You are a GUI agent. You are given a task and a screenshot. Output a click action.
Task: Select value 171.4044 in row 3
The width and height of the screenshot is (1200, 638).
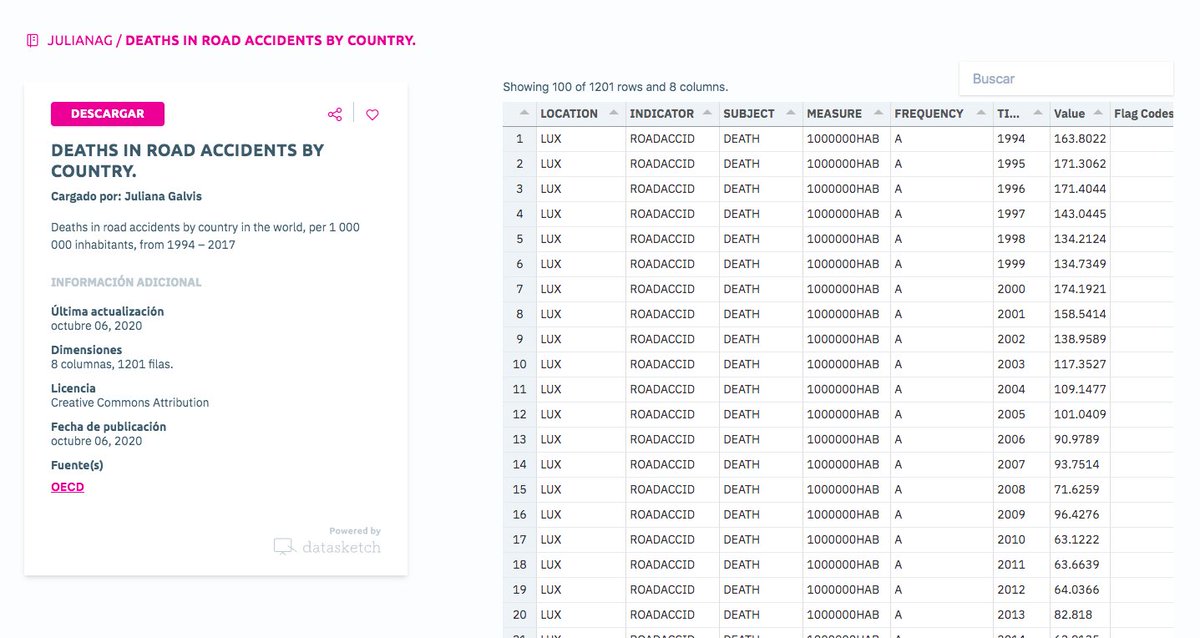pos(1080,189)
